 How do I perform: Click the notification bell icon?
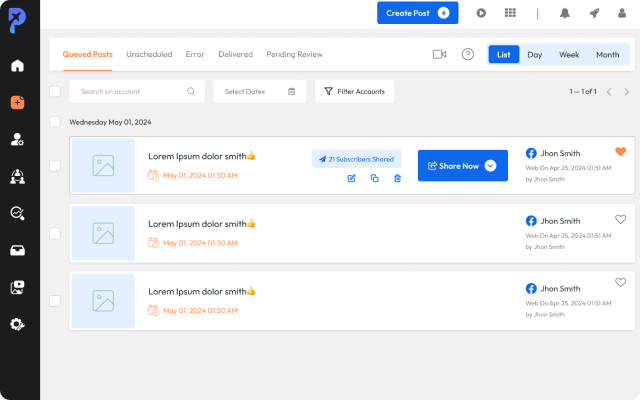(x=565, y=13)
